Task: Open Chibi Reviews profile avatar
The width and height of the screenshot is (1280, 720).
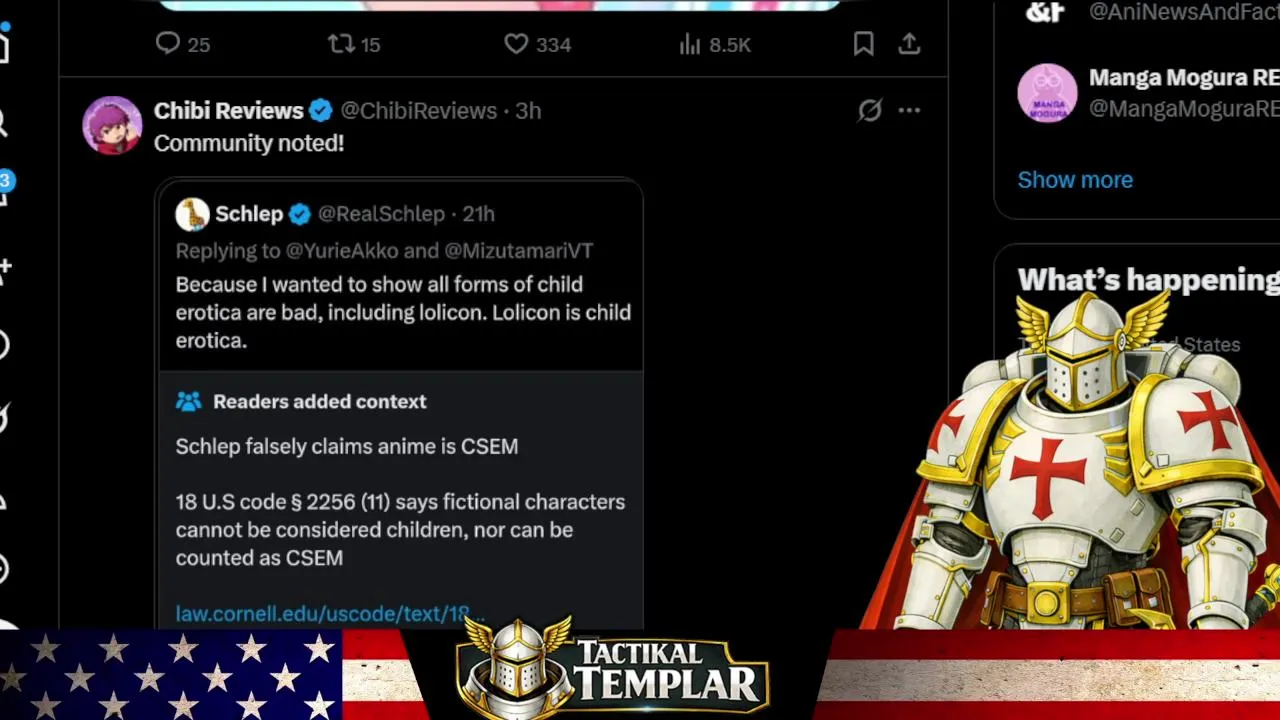Action: 112,125
